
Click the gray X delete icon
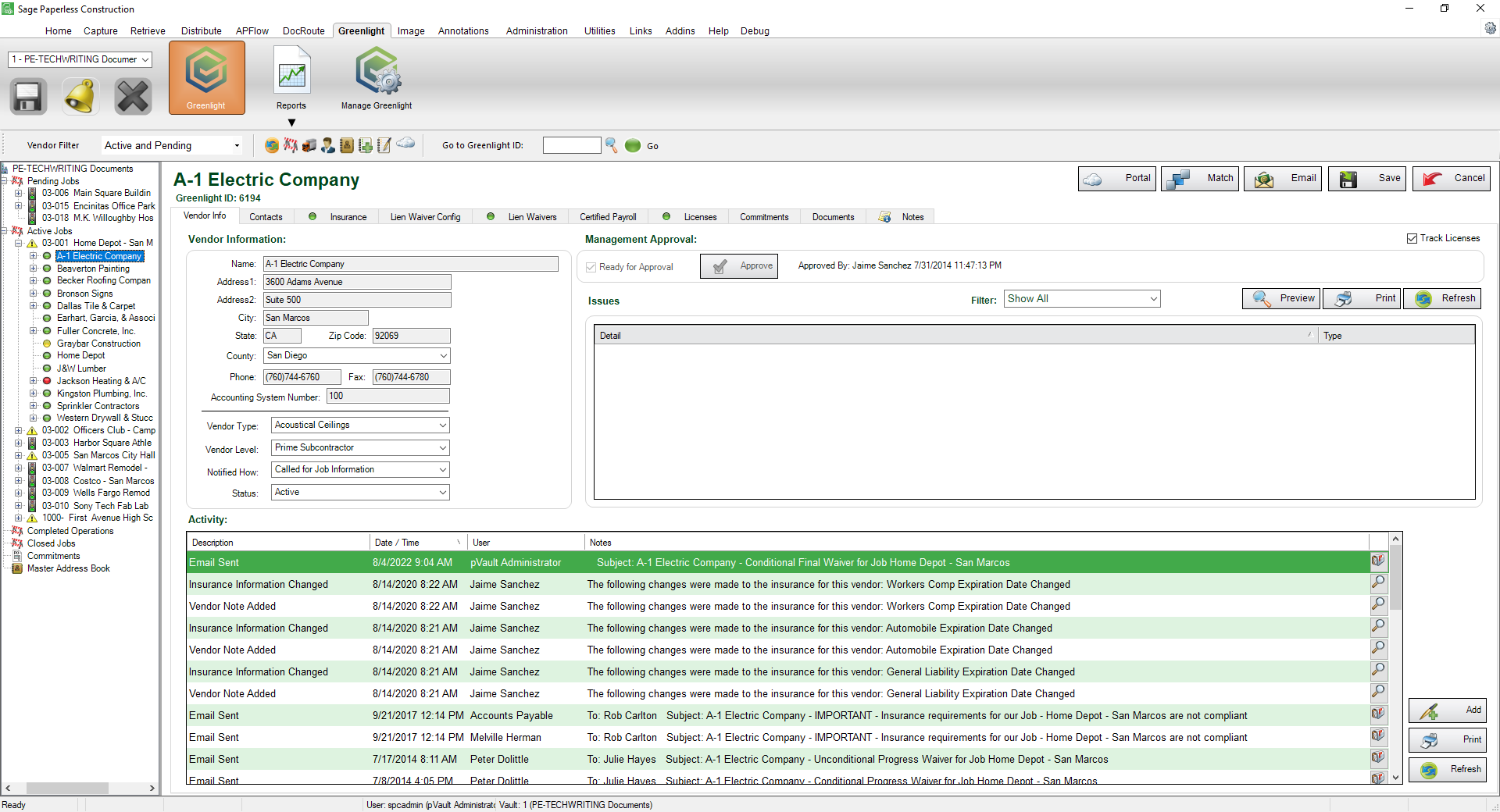coord(133,97)
